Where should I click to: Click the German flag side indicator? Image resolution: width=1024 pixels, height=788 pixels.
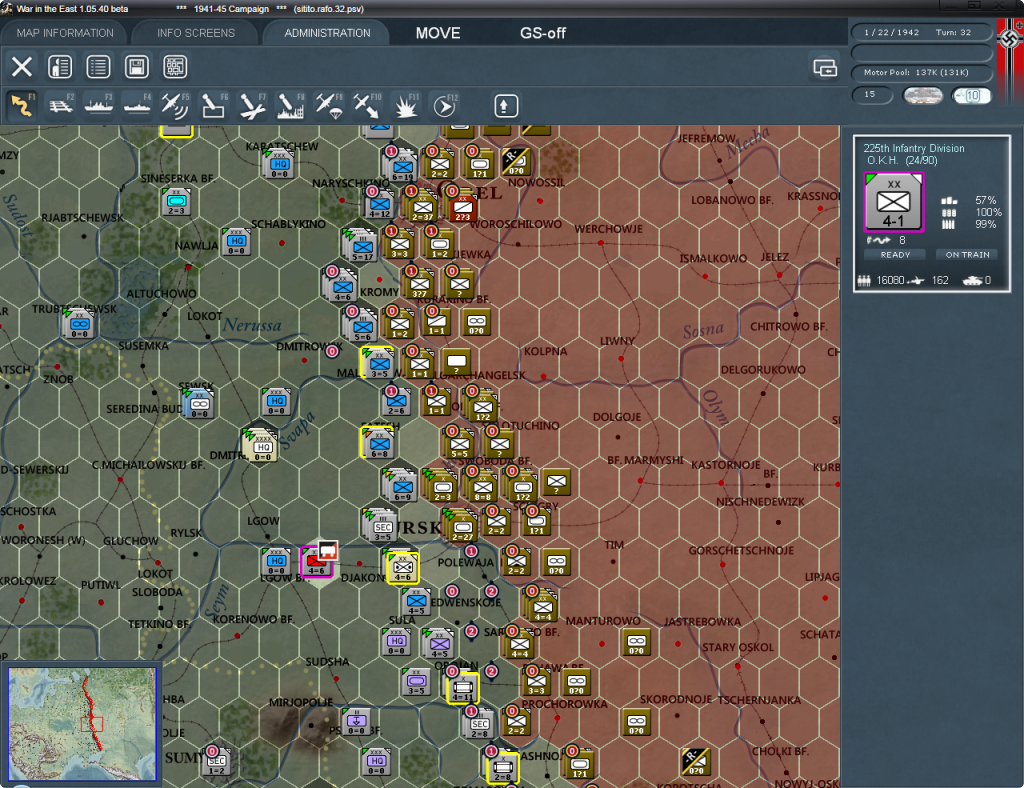point(1010,61)
